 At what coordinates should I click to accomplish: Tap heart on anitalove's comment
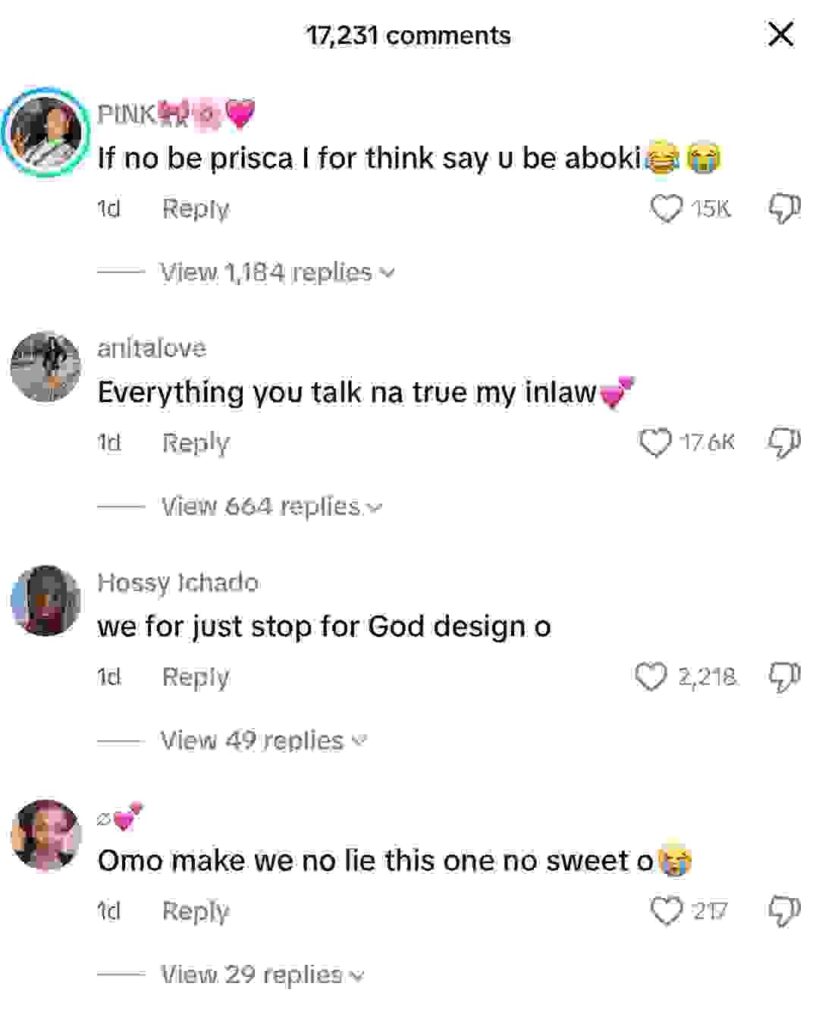654,442
